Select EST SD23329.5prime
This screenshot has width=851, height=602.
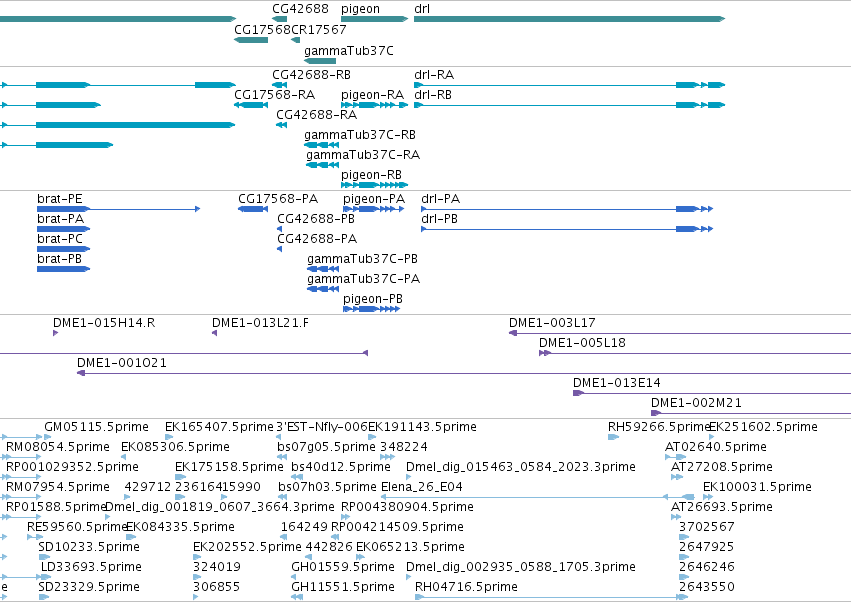[x=89, y=587]
